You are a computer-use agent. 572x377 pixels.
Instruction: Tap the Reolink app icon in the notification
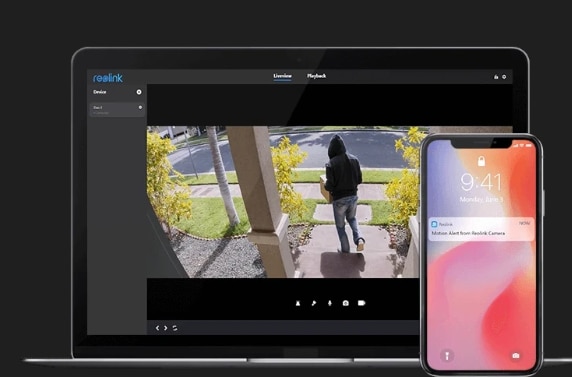coord(434,224)
